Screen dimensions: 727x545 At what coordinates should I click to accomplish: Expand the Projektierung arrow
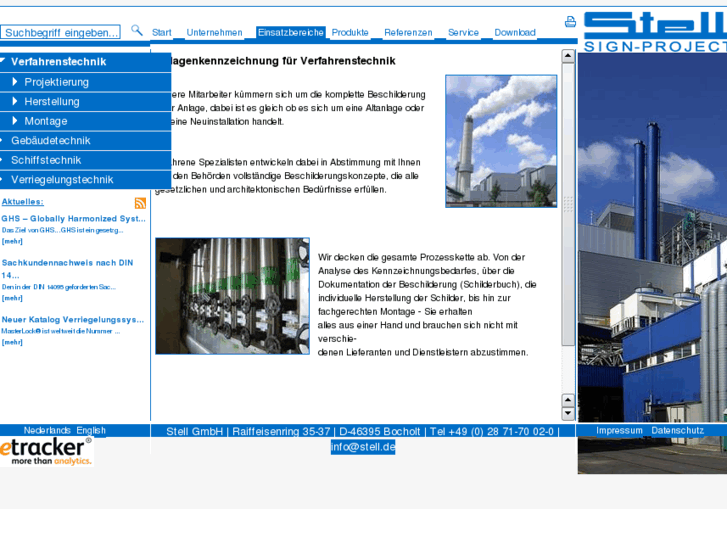tap(15, 82)
